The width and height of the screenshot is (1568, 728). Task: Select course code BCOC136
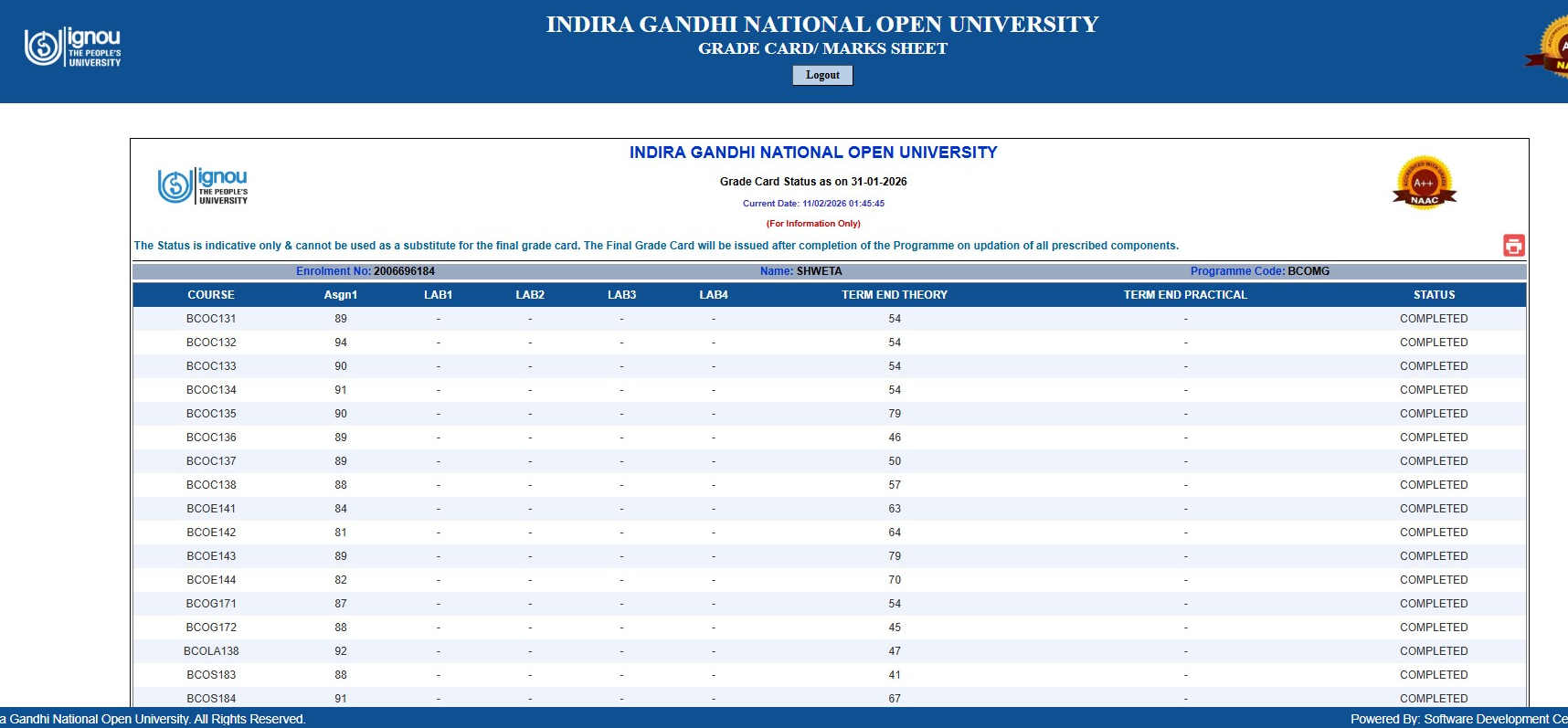click(x=211, y=438)
